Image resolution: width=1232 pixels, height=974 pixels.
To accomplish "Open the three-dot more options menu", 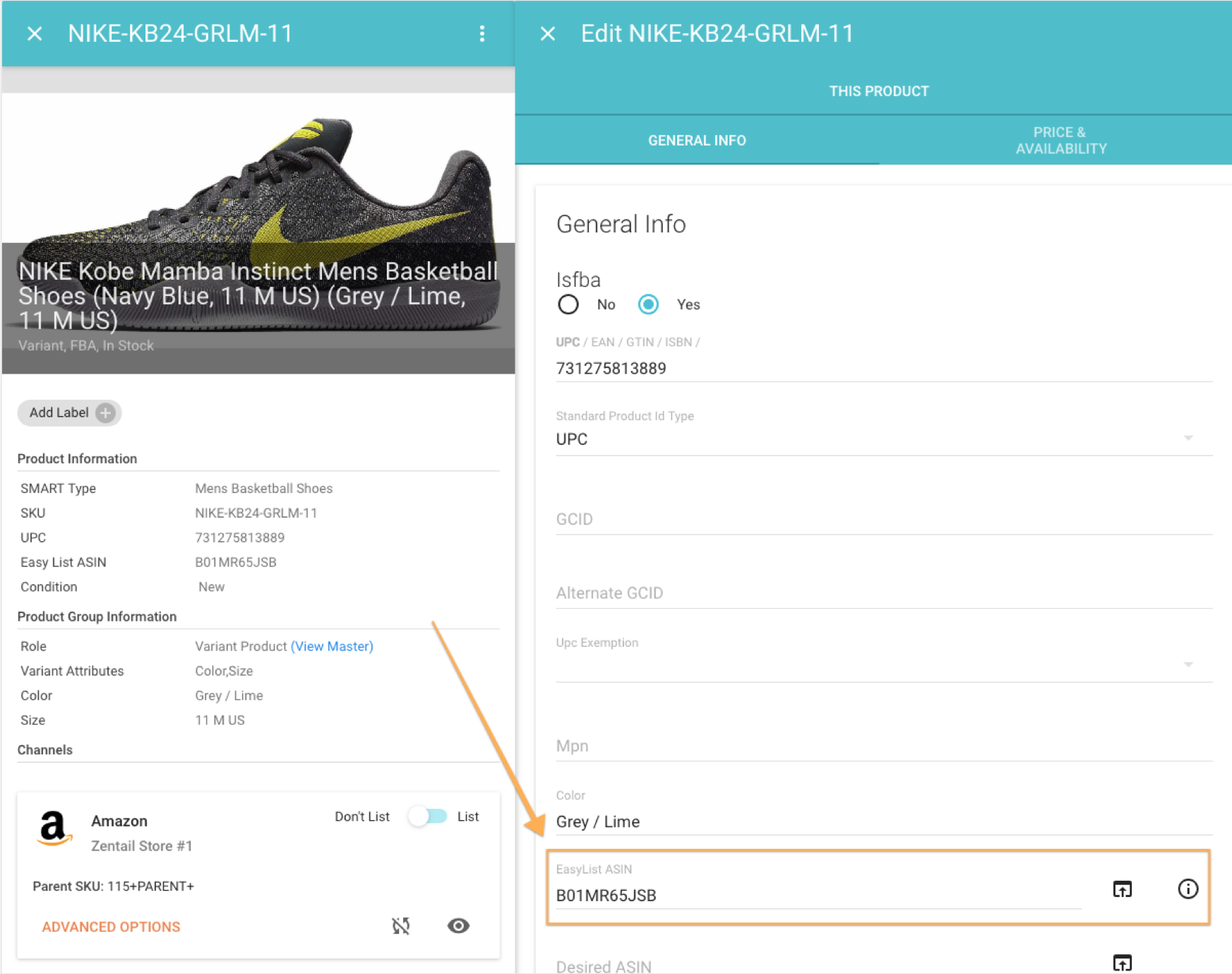I will coord(482,34).
